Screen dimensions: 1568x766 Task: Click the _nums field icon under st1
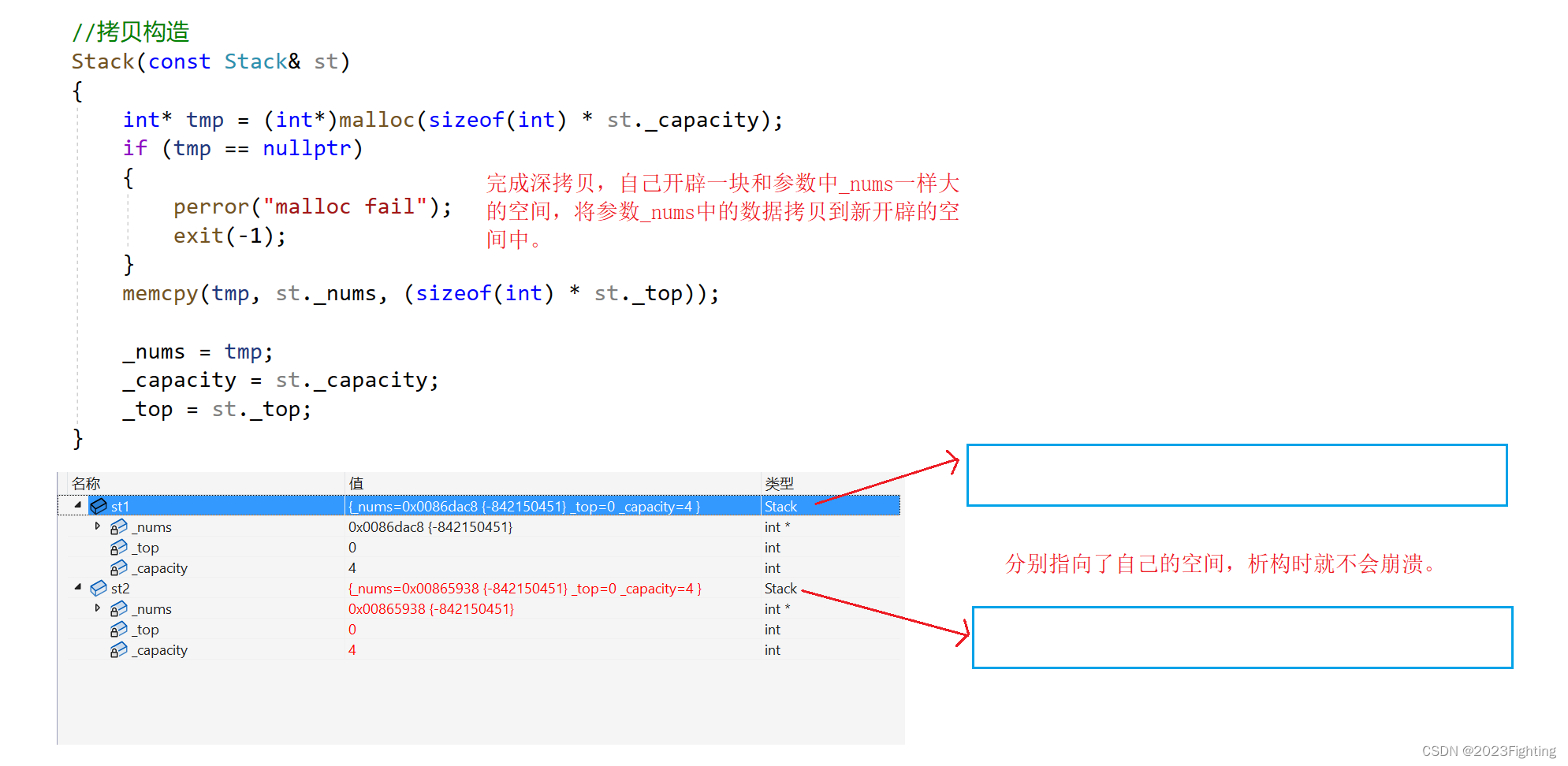[119, 526]
